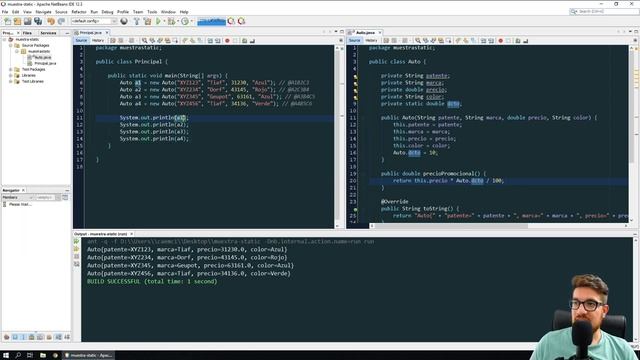The width and height of the screenshot is (640, 360).
Task: Click the Clean and Build Project icon
Action: 147,21
